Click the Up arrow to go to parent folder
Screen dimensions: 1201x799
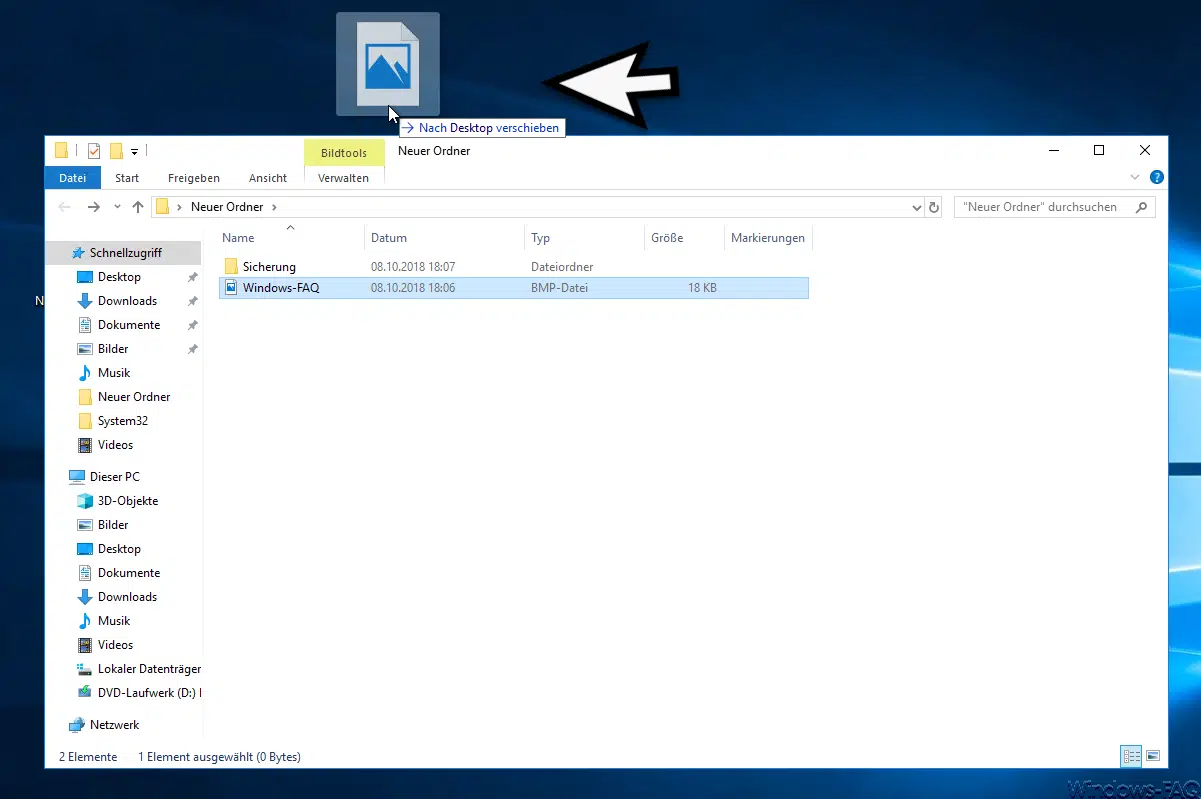point(138,207)
